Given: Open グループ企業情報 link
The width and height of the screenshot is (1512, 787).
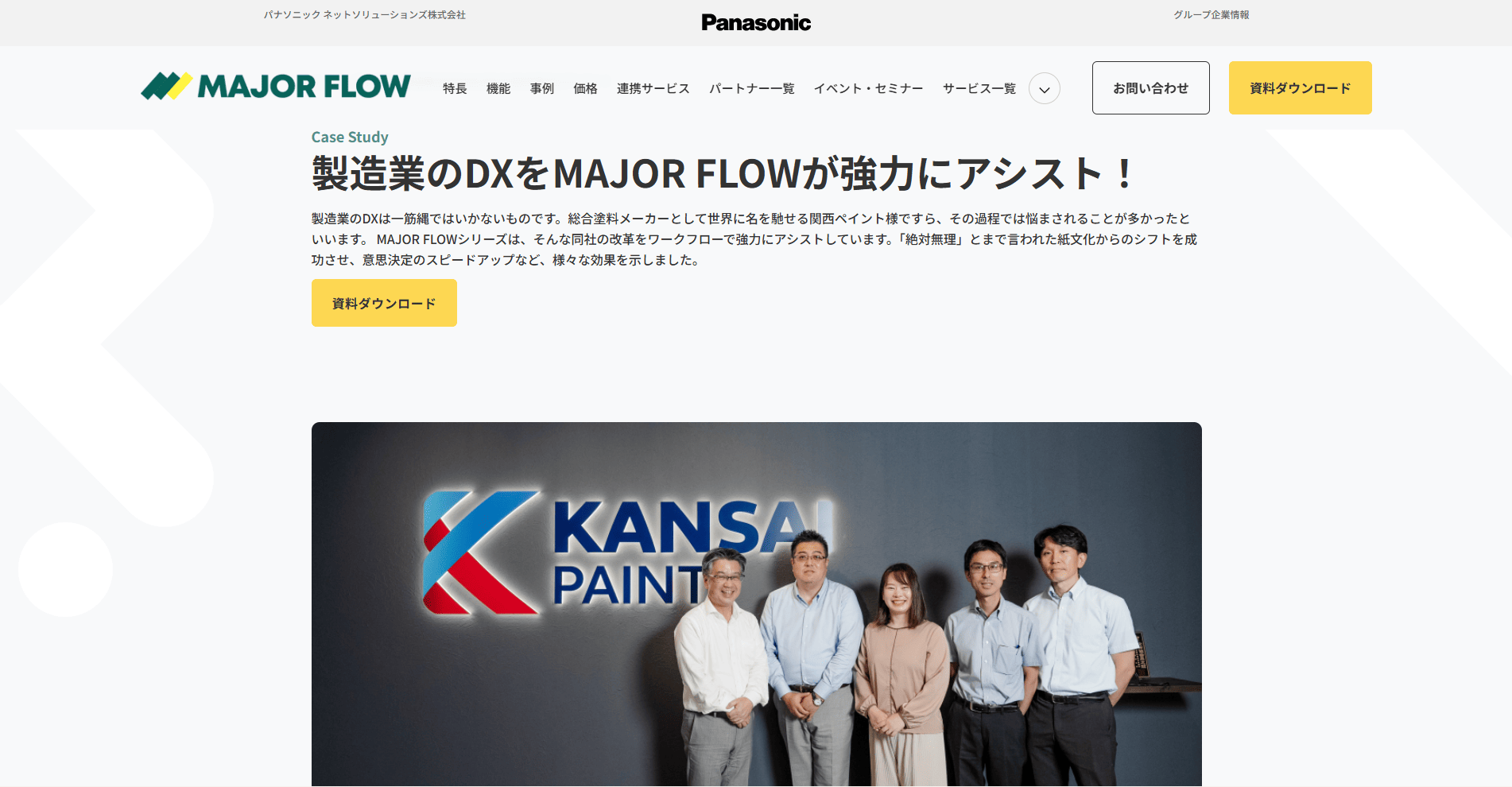Looking at the screenshot, I should pos(1212,14).
